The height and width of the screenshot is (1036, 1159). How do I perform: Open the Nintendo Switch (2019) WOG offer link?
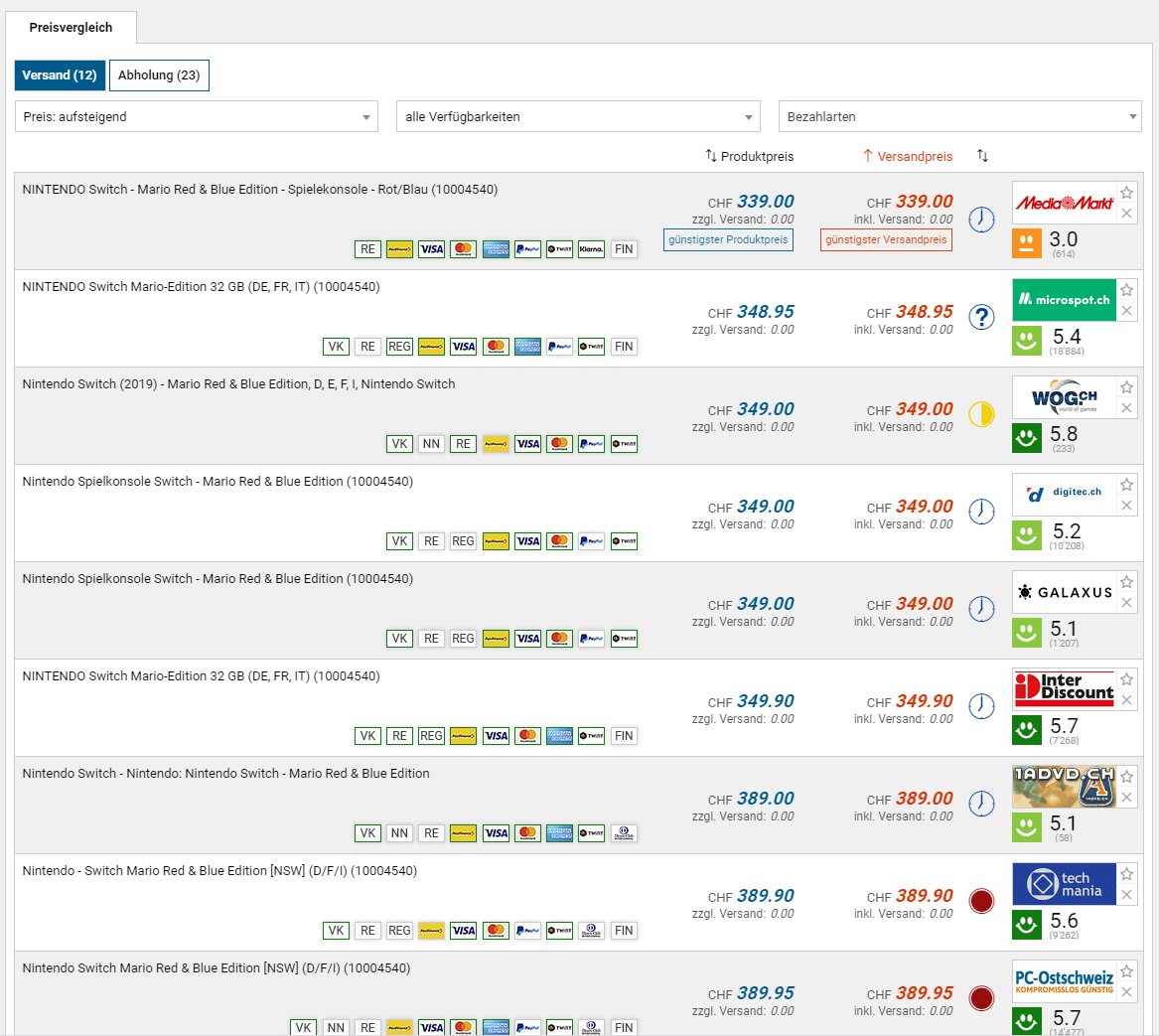[238, 384]
